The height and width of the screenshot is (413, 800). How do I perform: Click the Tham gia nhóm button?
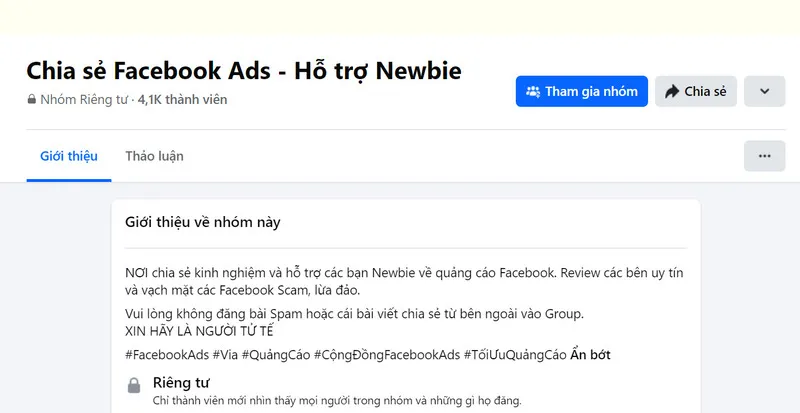click(x=582, y=91)
